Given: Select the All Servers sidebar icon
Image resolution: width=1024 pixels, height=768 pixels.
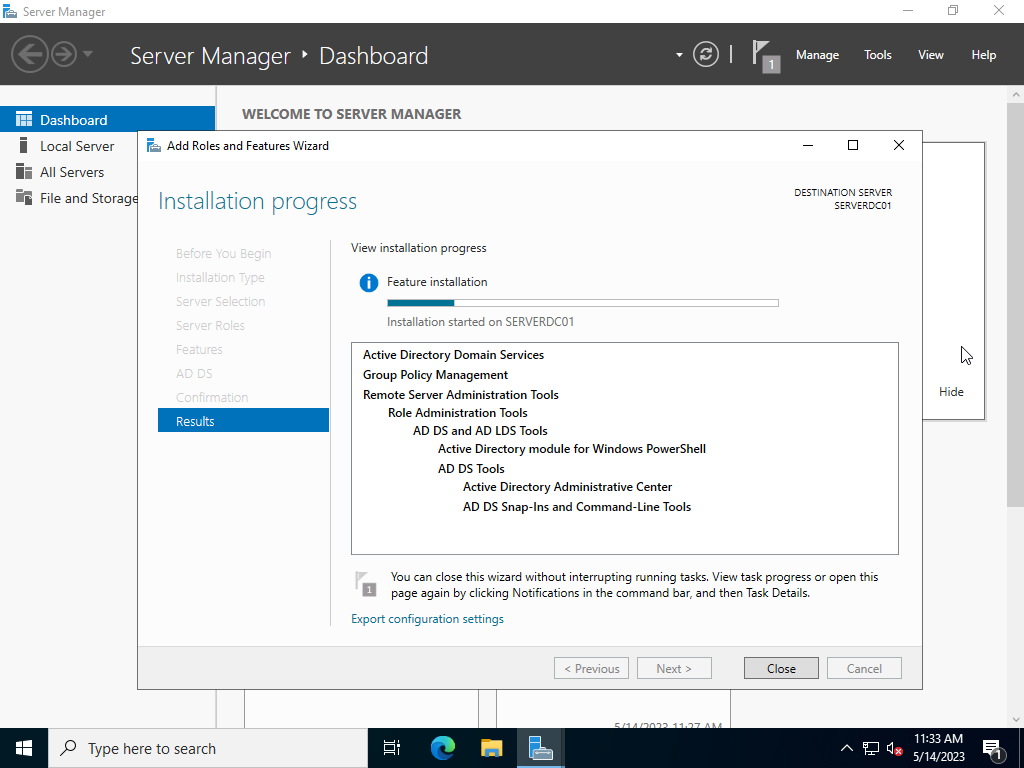Looking at the screenshot, I should pos(24,172).
